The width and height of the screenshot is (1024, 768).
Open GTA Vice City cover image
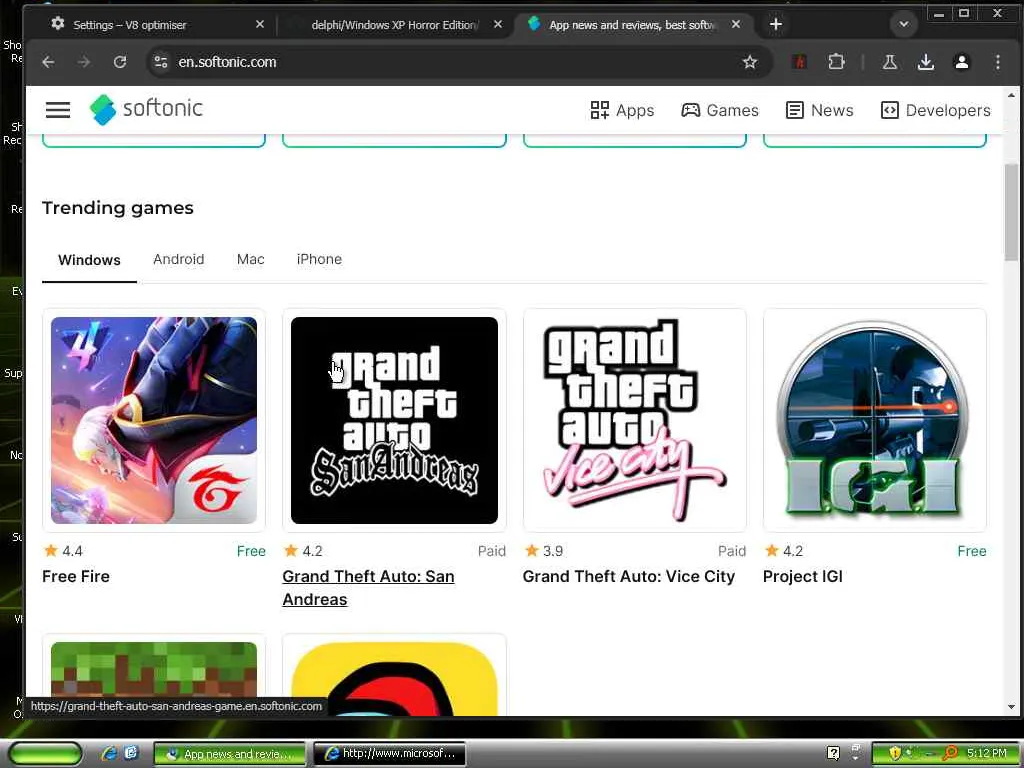coord(634,420)
